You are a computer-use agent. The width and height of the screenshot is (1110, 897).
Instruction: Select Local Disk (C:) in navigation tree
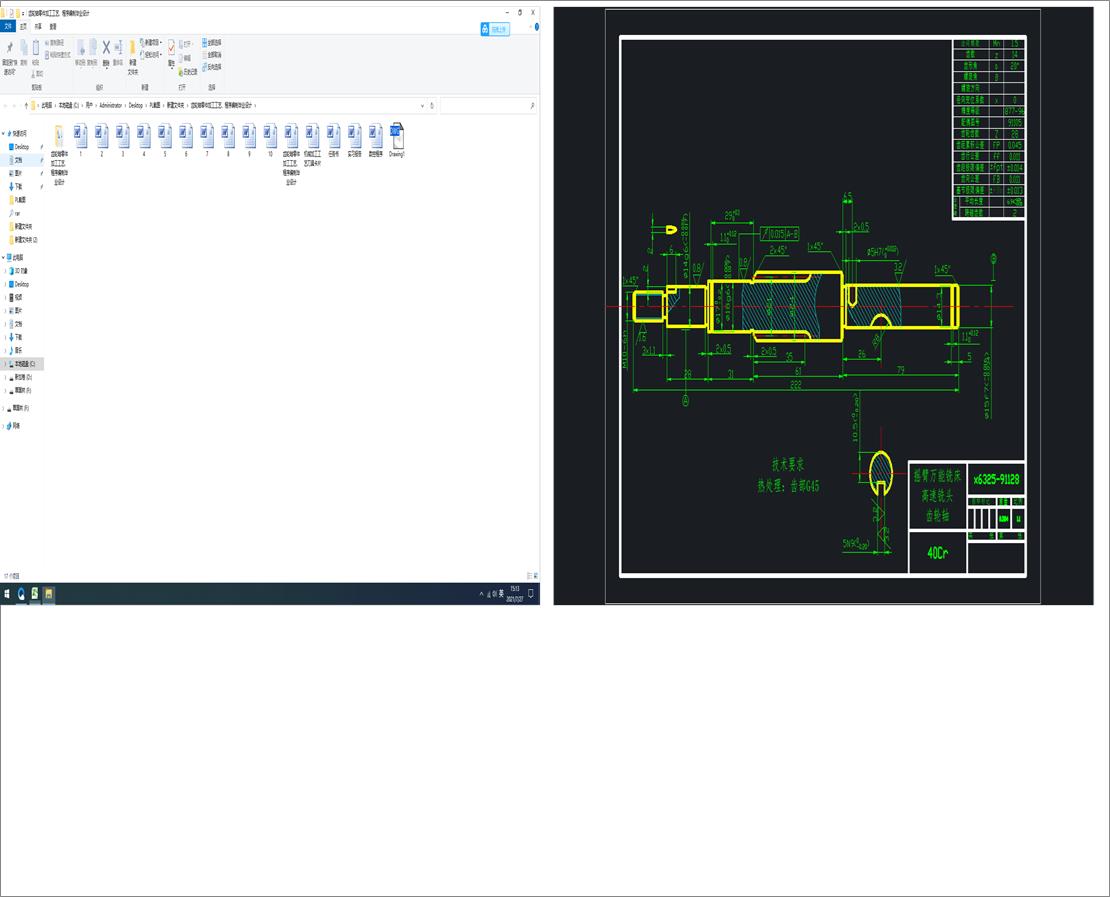[23, 364]
